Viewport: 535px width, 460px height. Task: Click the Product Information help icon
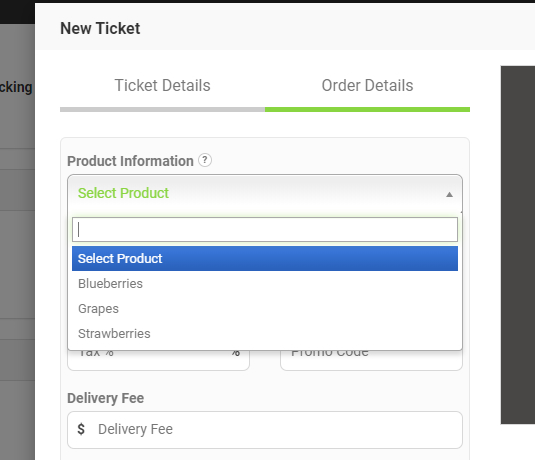tap(205, 160)
